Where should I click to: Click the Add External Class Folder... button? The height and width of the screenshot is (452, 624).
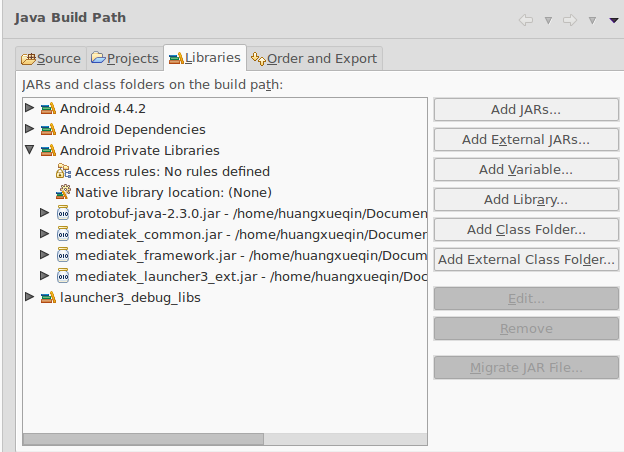tap(526, 259)
